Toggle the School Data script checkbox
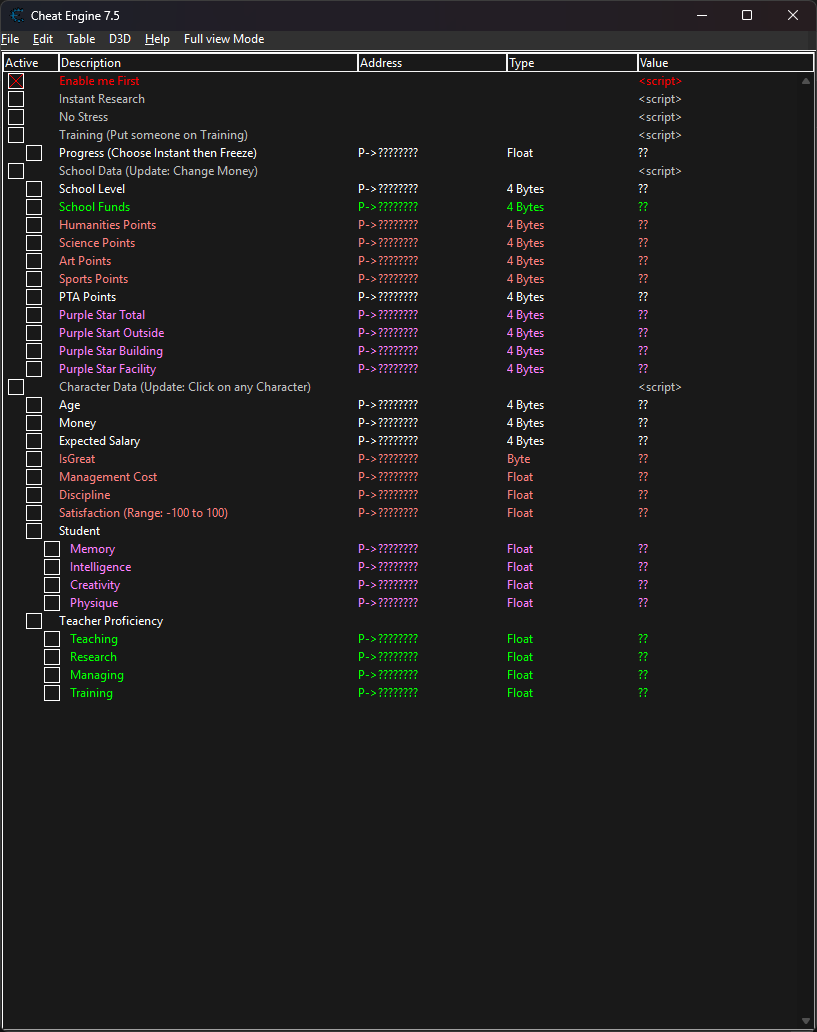This screenshot has width=817, height=1032. [x=16, y=171]
